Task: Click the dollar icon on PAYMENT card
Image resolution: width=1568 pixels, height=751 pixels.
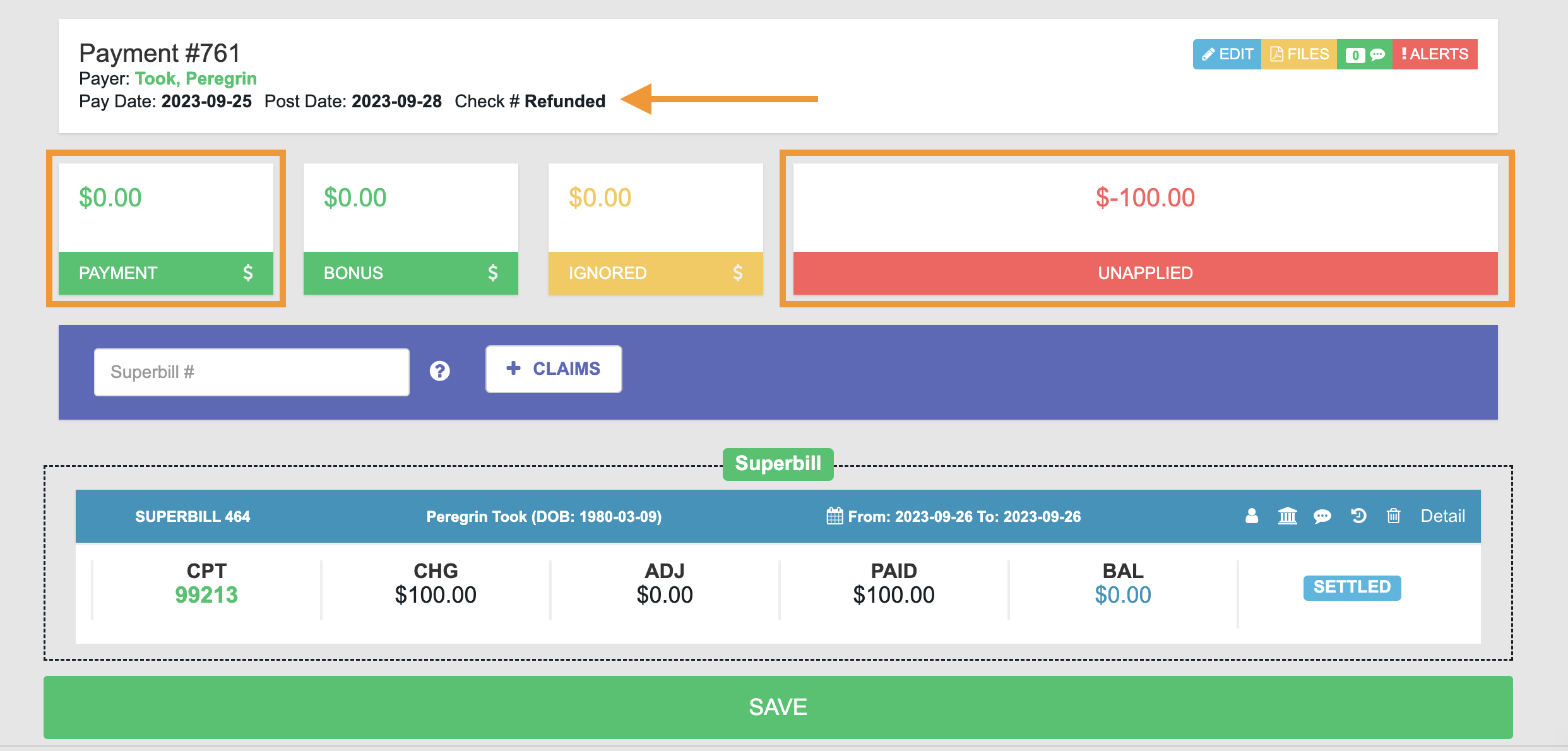Action: pos(248,273)
